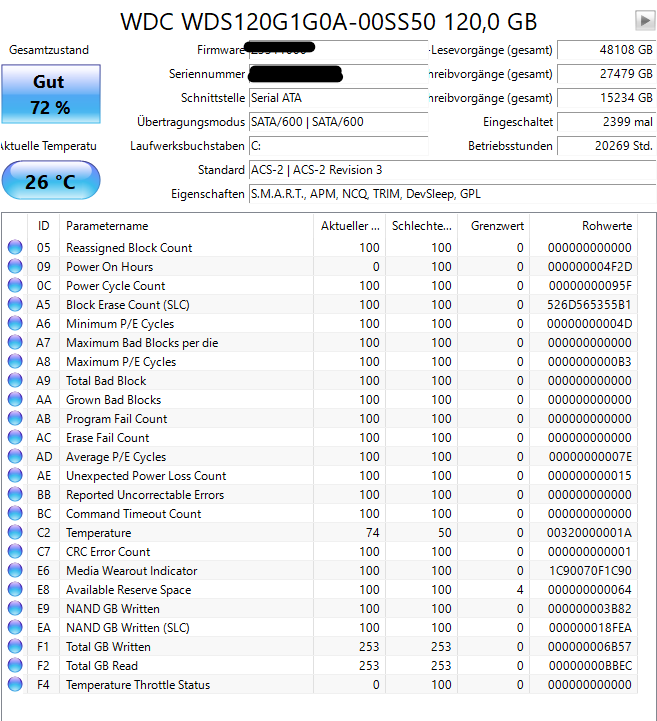Select raw value 00320000001A

pyautogui.click(x=589, y=532)
